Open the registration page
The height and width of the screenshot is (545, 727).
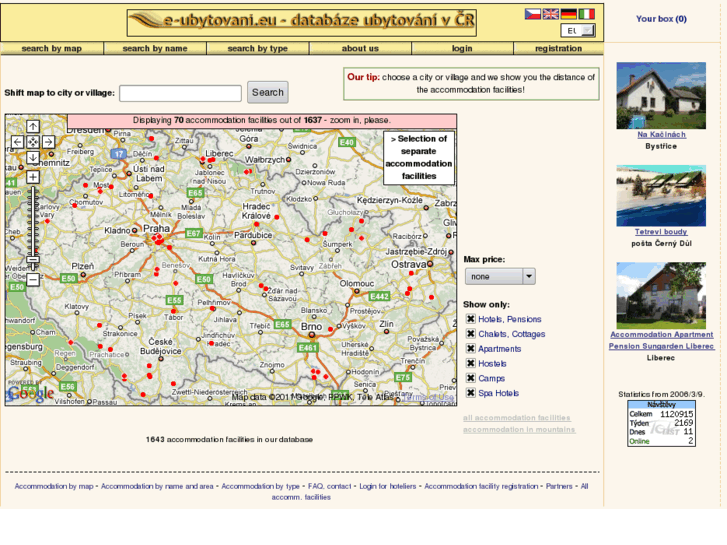(558, 48)
